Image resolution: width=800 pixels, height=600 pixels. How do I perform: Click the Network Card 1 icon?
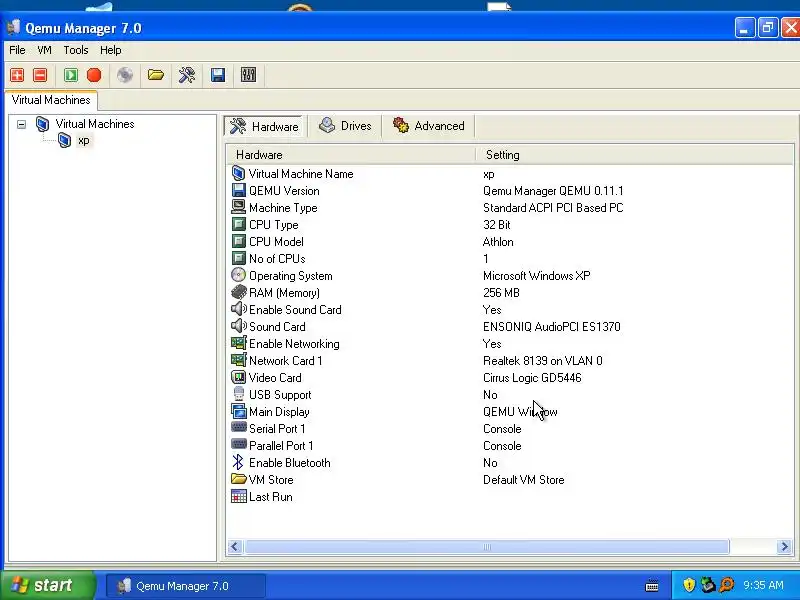coord(238,360)
